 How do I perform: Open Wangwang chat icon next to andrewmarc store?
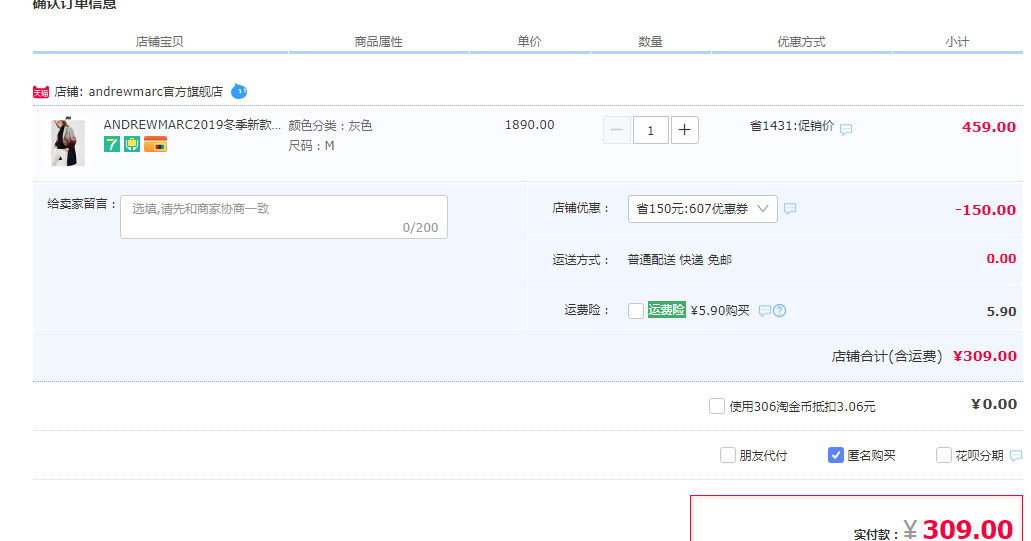point(239,91)
